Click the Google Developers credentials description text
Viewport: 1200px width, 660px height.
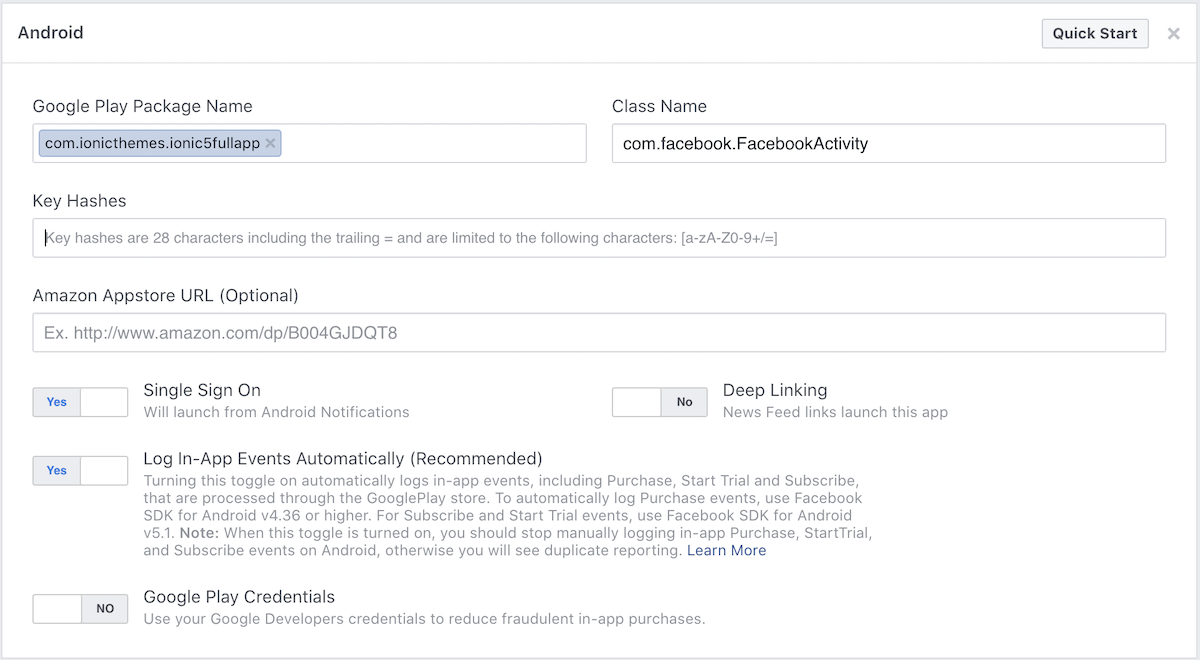coord(425,619)
